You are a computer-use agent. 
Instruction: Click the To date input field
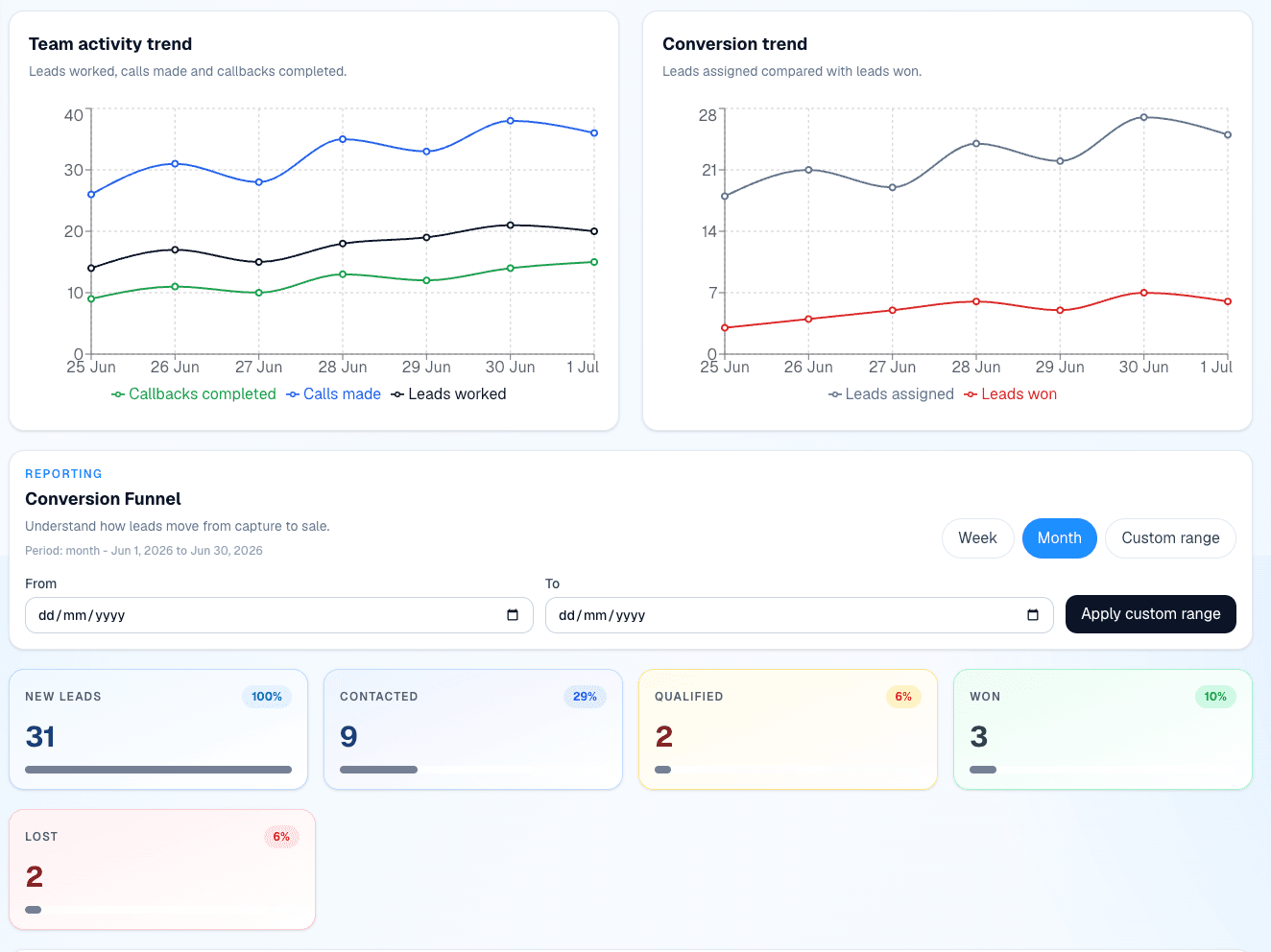pyautogui.click(x=800, y=615)
